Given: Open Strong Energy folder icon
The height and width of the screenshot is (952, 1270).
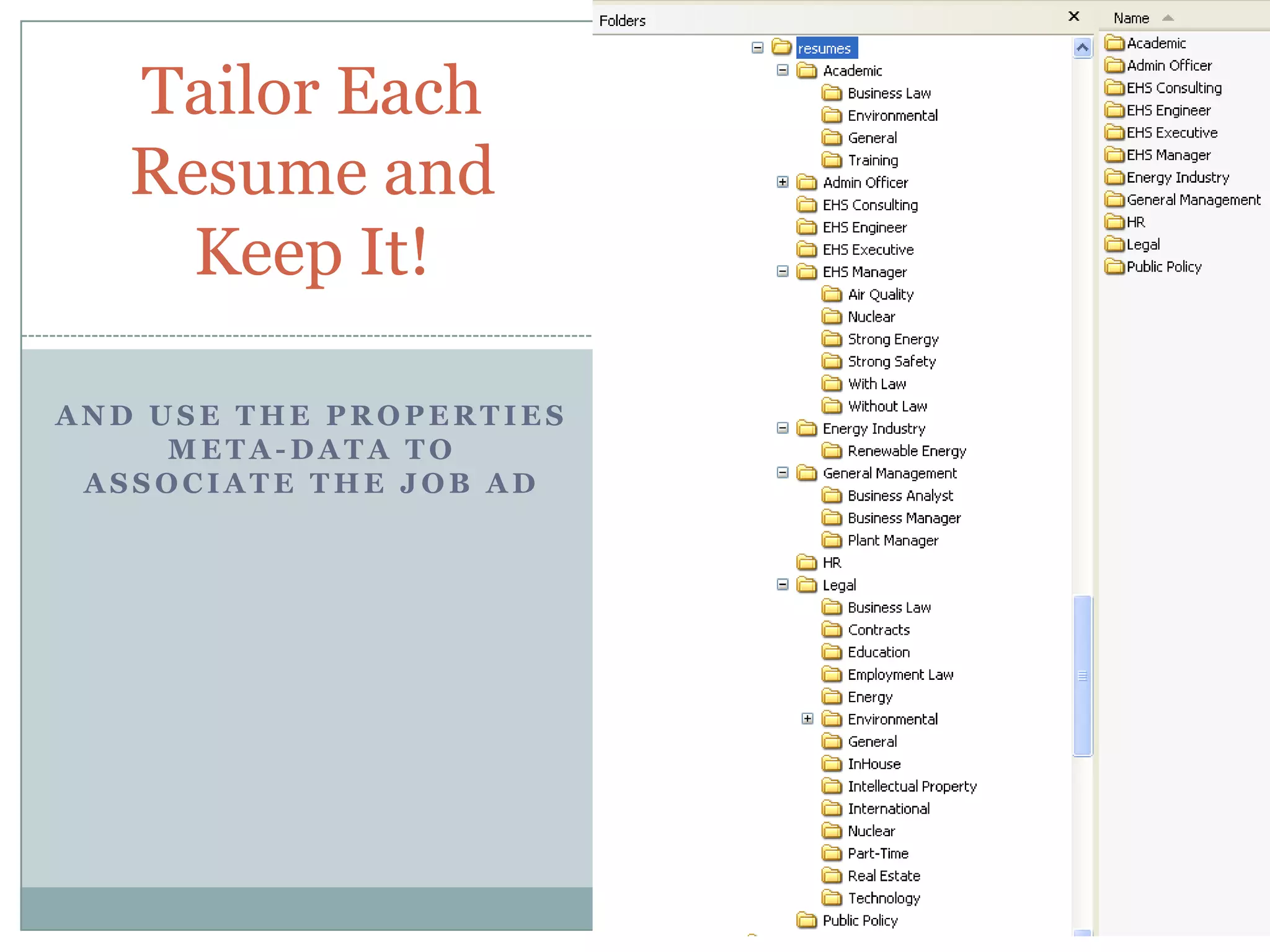Looking at the screenshot, I should click(832, 339).
